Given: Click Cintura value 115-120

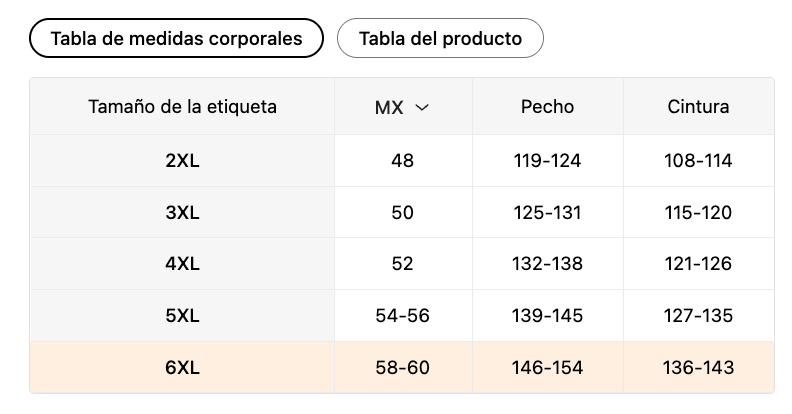Looking at the screenshot, I should click(698, 213).
